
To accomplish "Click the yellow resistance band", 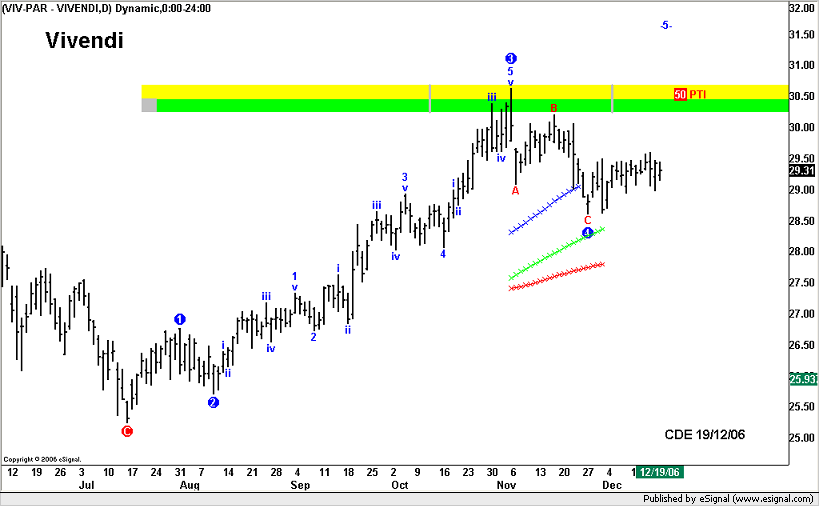I will [x=300, y=91].
